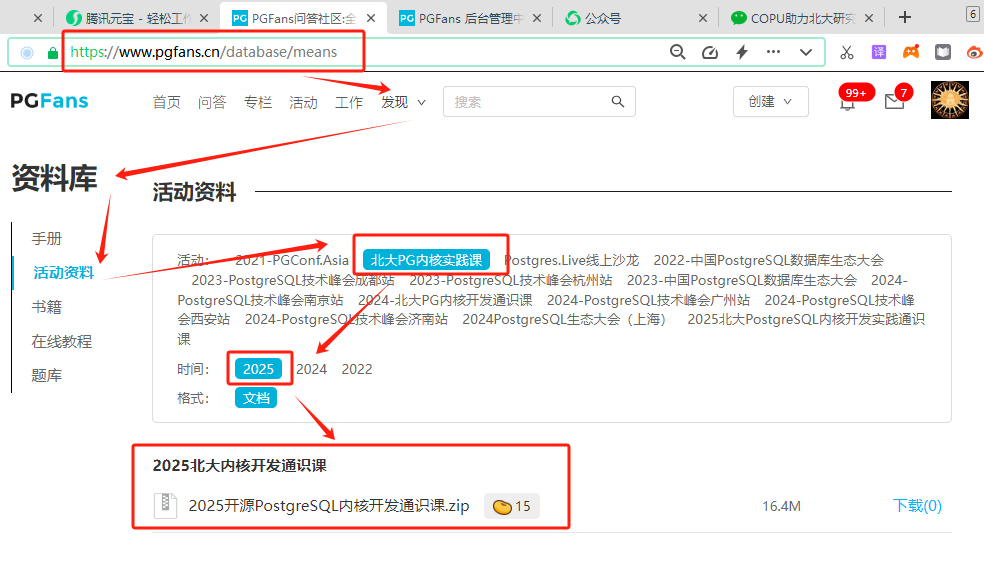The width and height of the screenshot is (984, 569).
Task: Select the 2024 time filter
Action: 312,370
